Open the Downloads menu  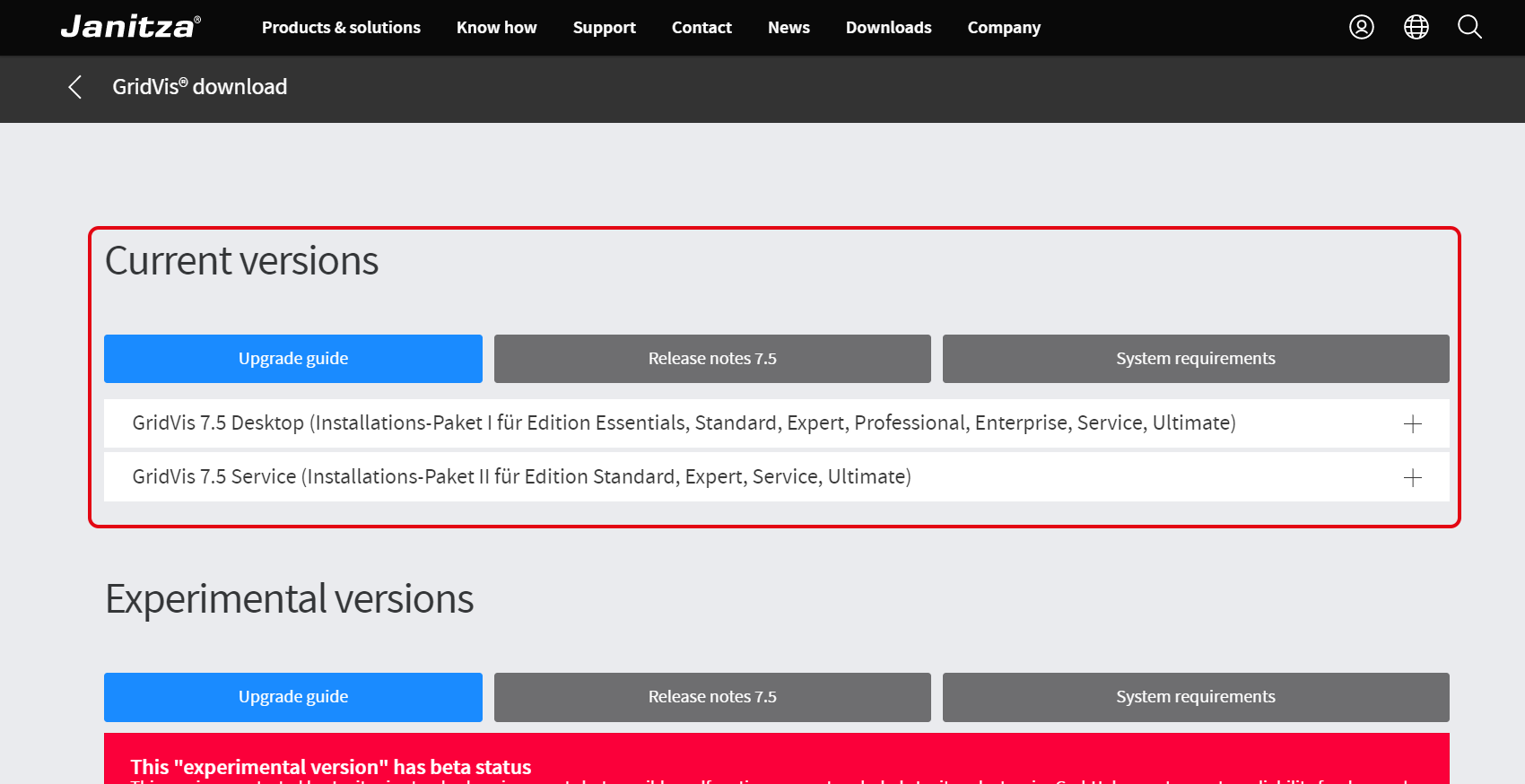[x=888, y=28]
